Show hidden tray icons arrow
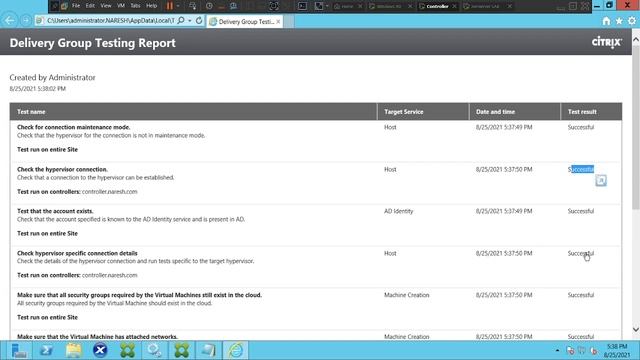This screenshot has width=640, height=360. click(x=557, y=350)
